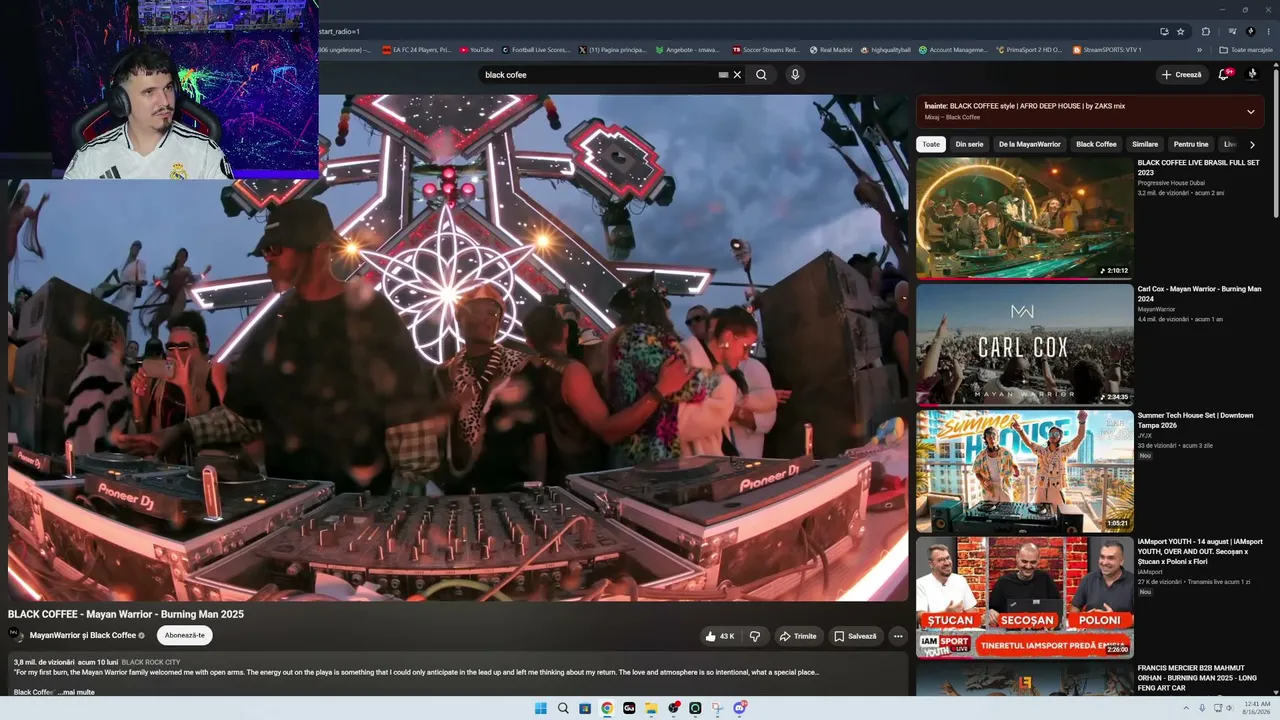Open YouTube notifications bell

coord(1223,74)
